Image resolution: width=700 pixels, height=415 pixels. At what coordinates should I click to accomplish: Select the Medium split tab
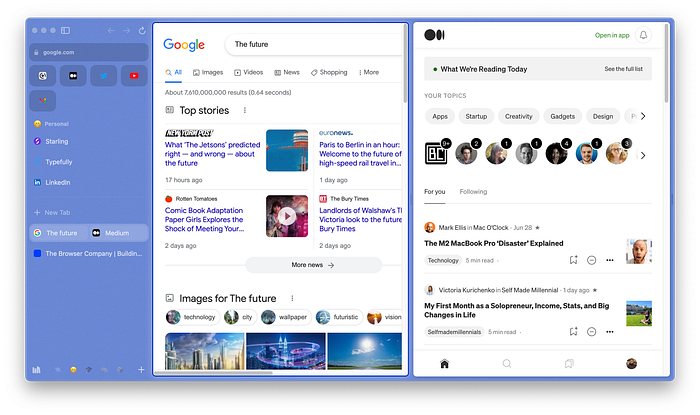[118, 233]
